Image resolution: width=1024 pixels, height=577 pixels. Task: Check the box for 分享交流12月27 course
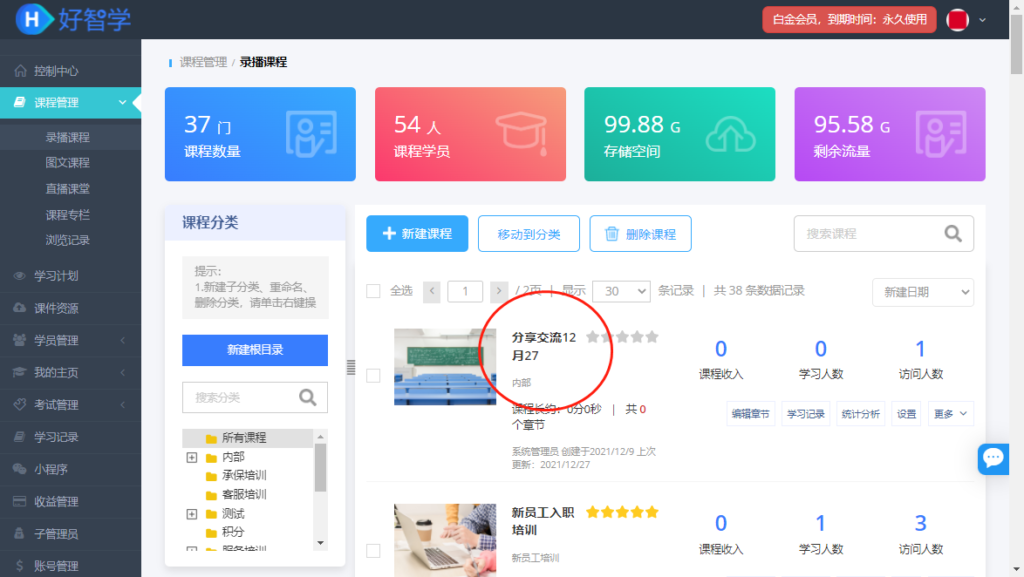tap(373, 375)
